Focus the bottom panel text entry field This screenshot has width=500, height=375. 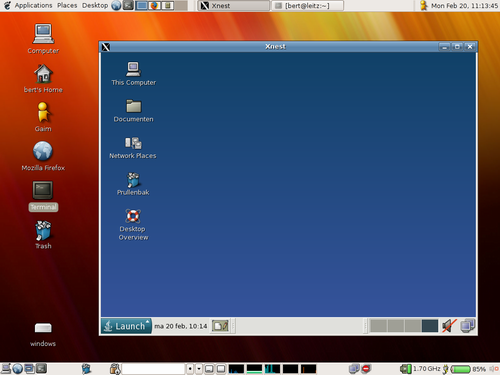[153, 369]
